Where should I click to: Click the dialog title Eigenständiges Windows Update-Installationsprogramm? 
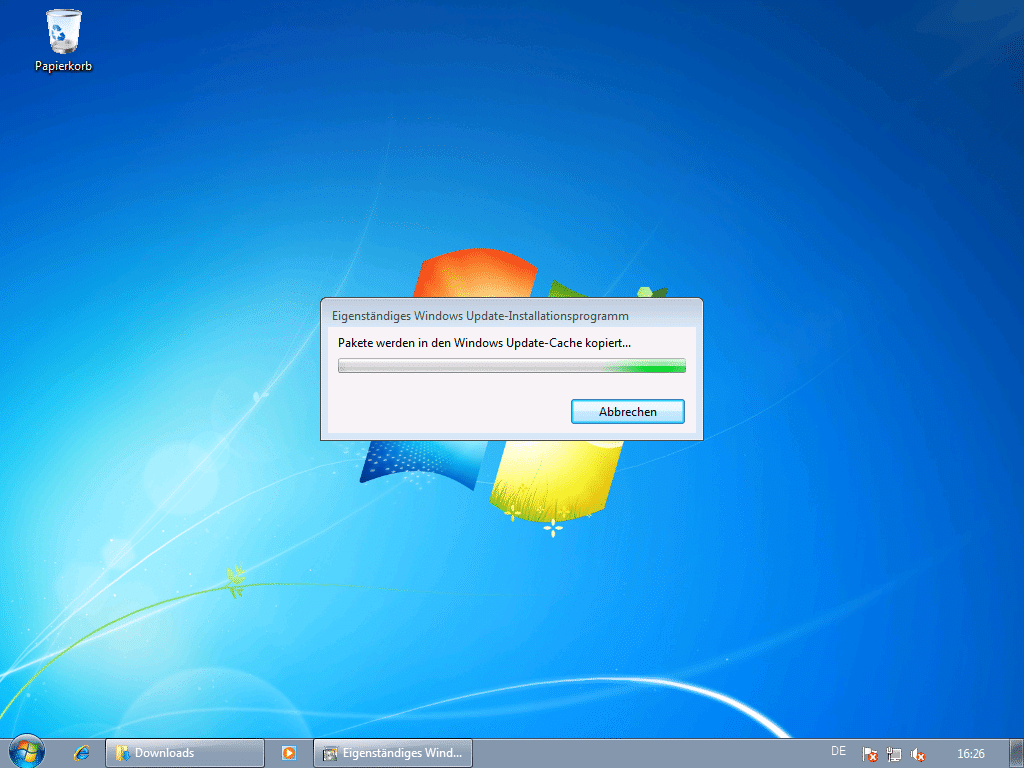480,316
